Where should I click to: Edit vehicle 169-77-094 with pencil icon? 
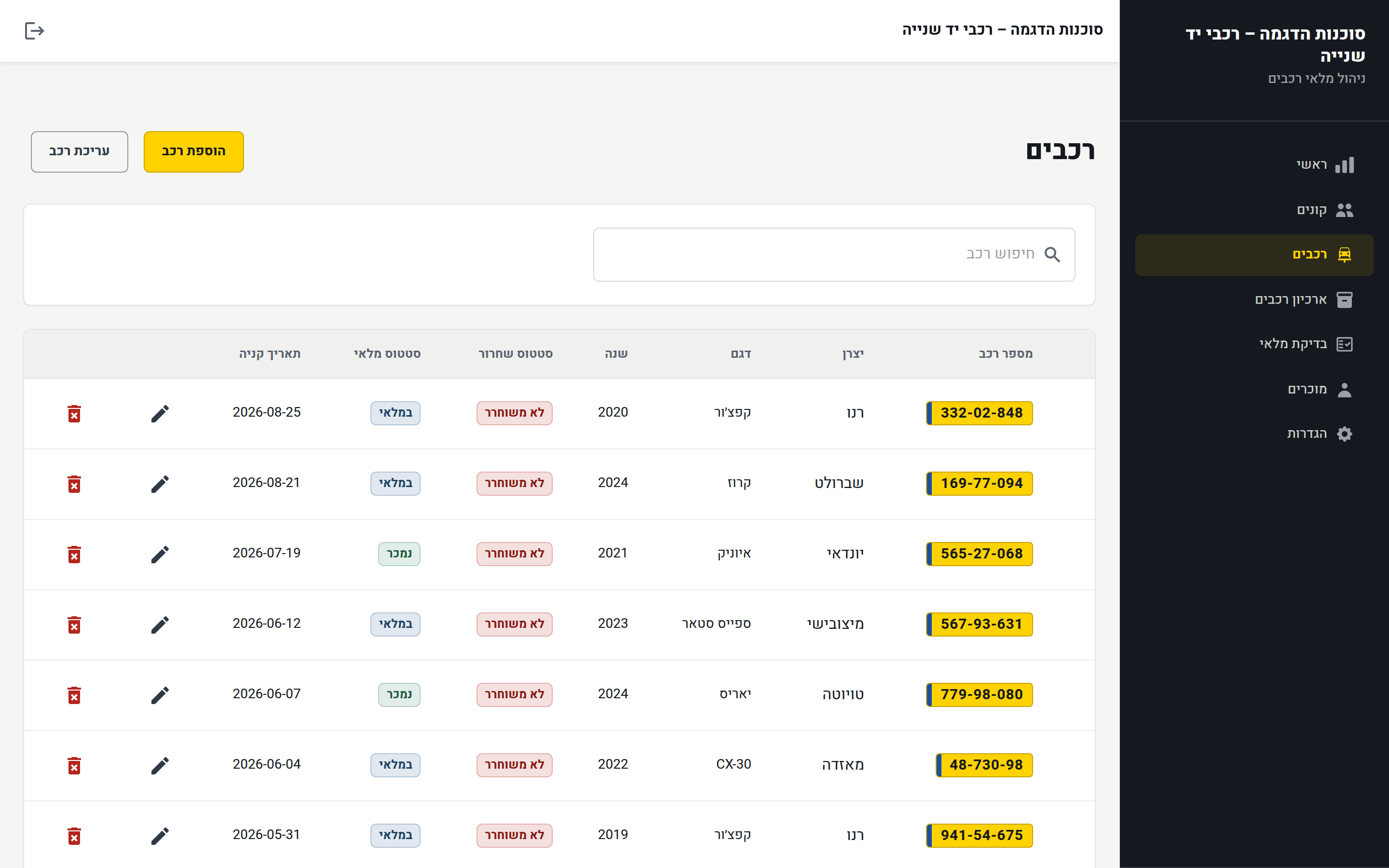click(160, 484)
